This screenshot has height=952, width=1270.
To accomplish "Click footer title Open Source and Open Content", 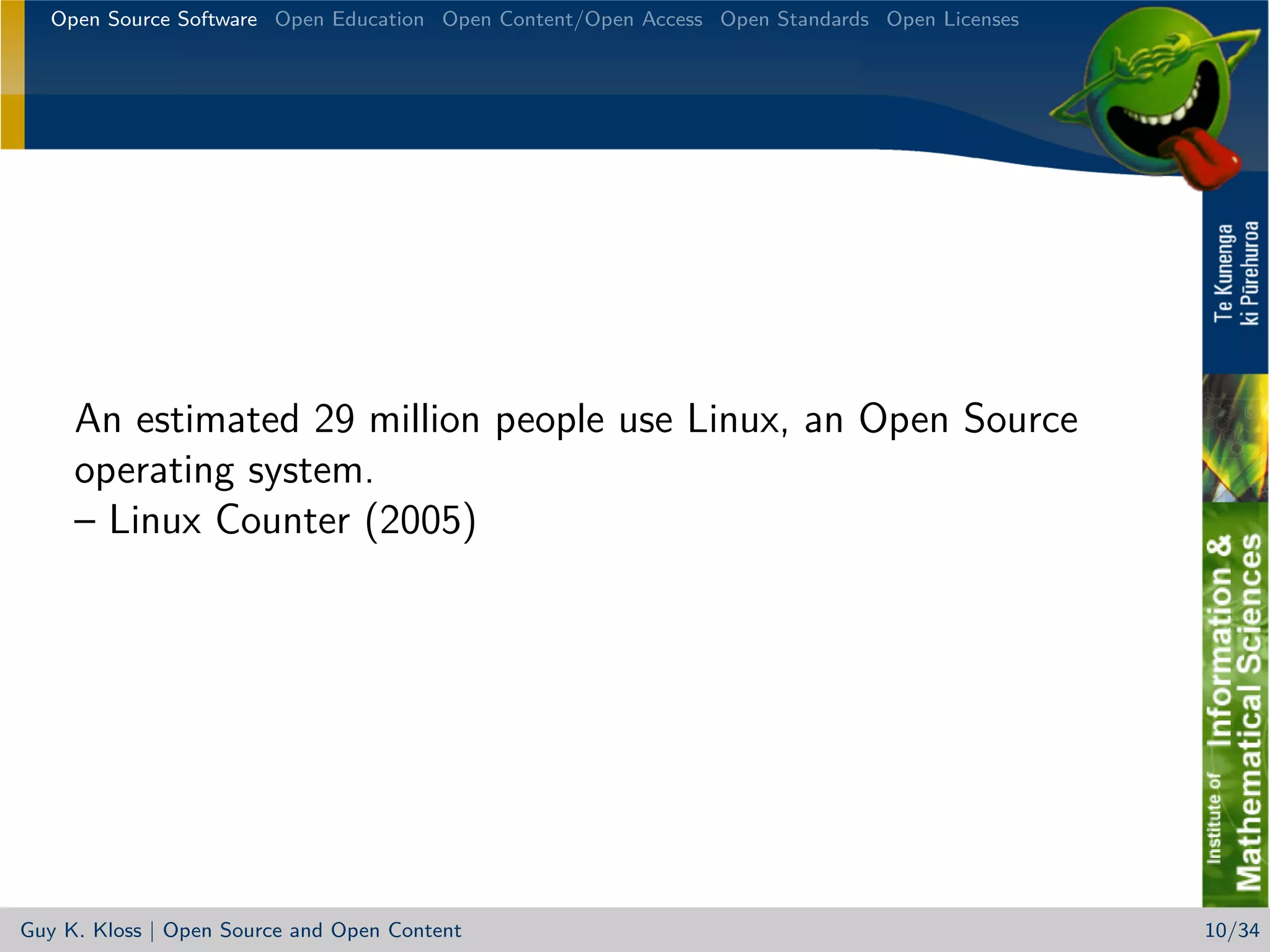I will 312,930.
